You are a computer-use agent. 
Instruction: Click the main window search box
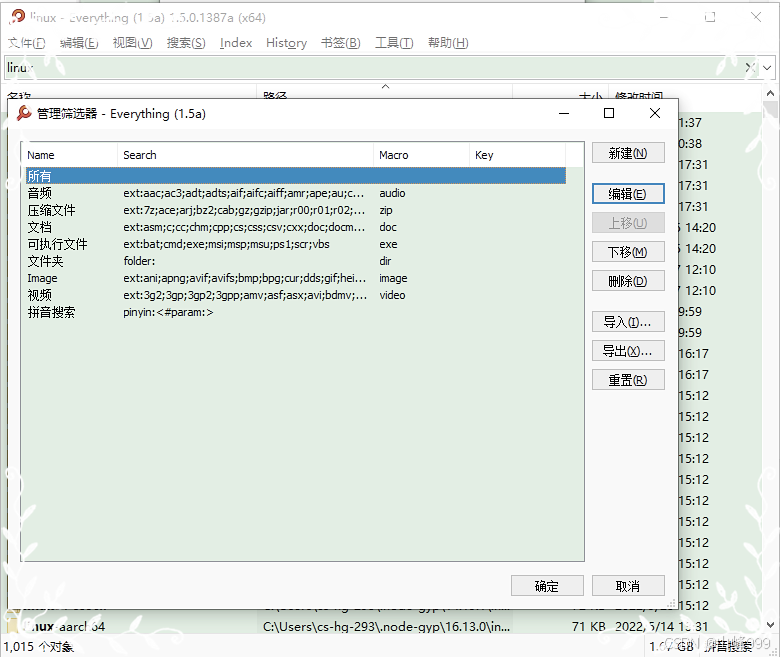point(373,68)
